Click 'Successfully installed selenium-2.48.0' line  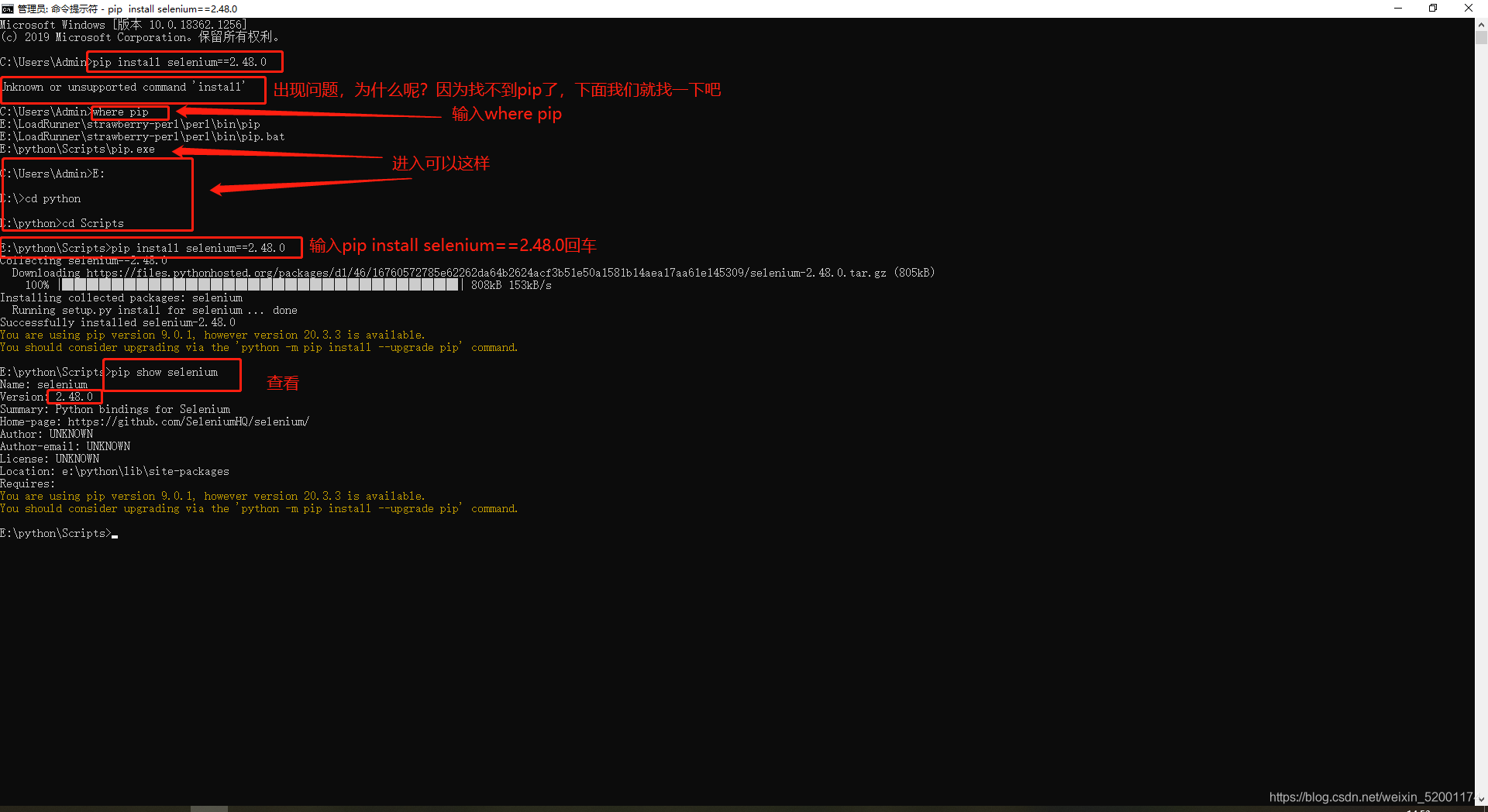(x=118, y=322)
